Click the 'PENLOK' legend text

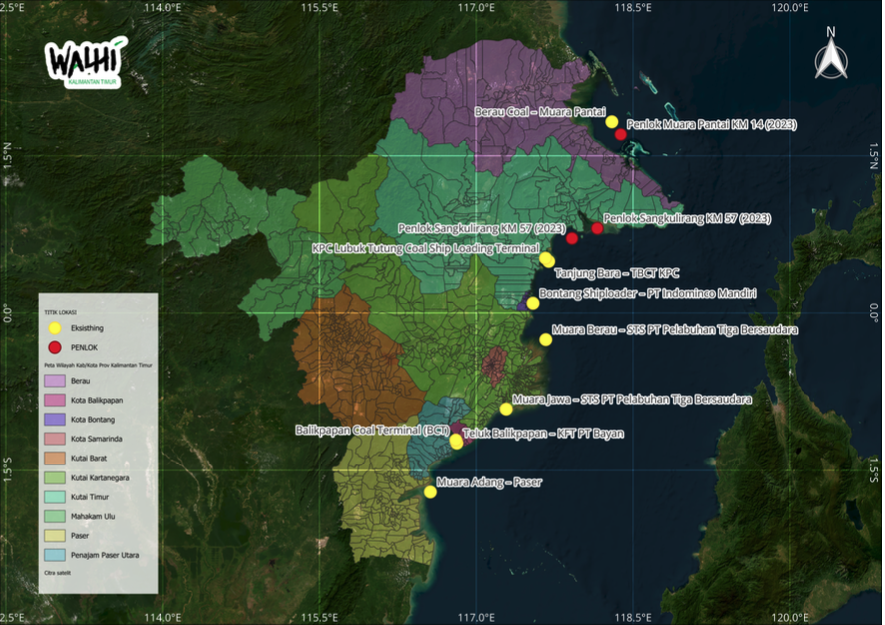coord(85,347)
